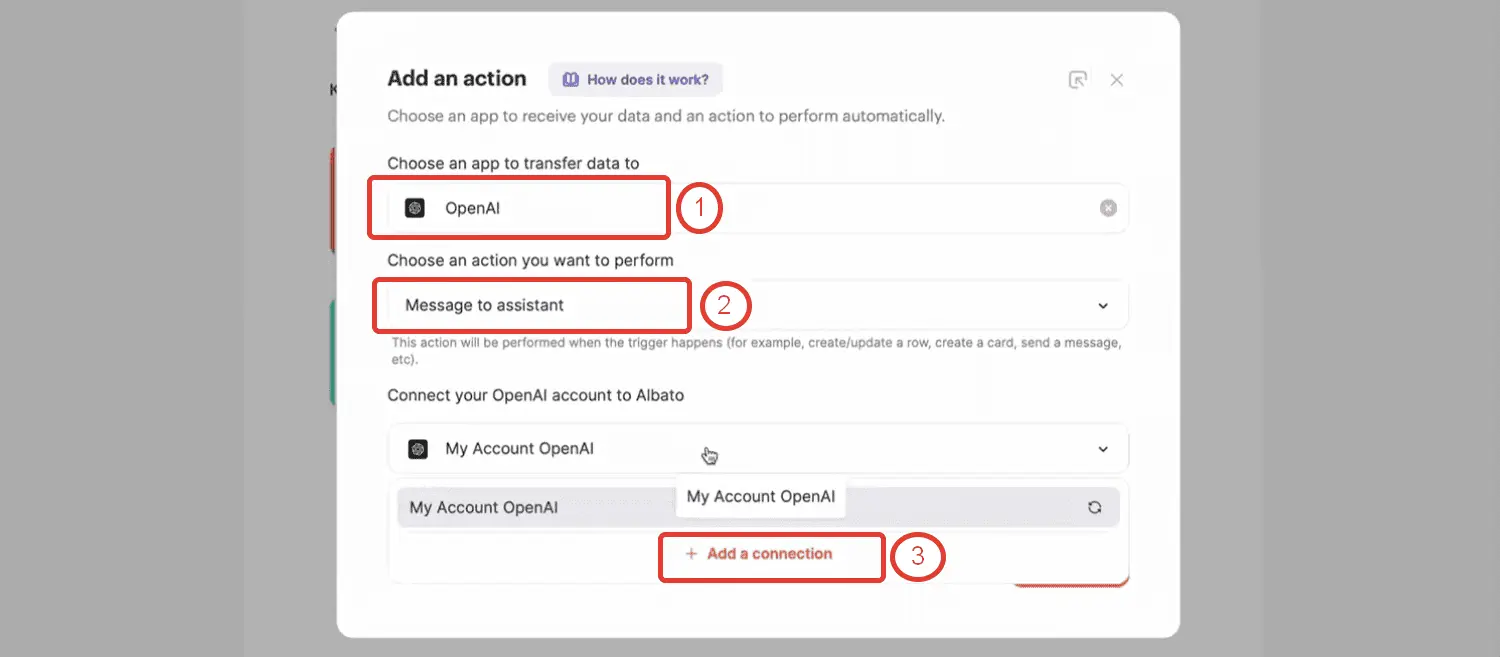This screenshot has width=1500, height=657.
Task: Refresh the My Account OpenAI connection
Action: 1095,507
